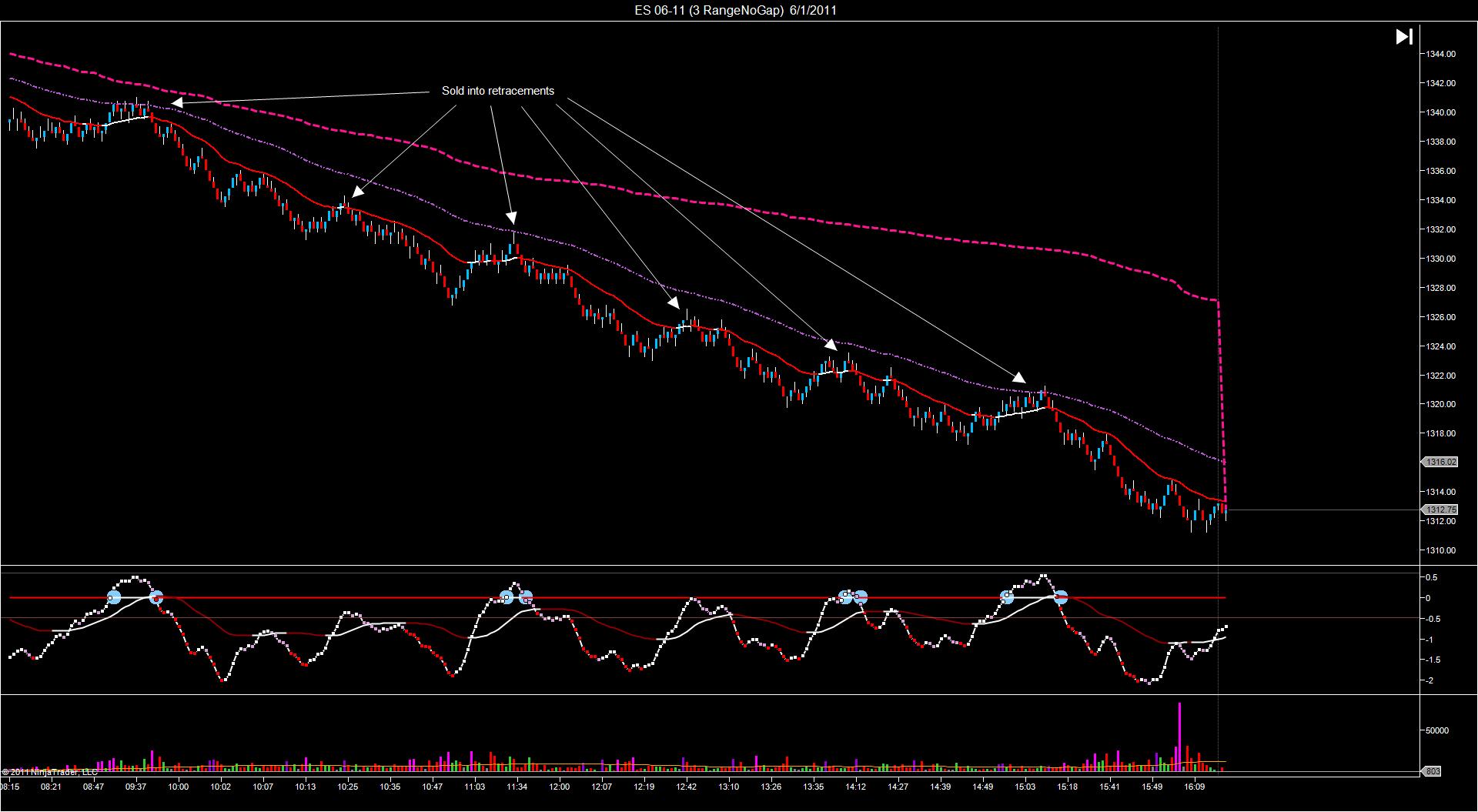Click the 1338.00 price axis label

tap(1440, 142)
